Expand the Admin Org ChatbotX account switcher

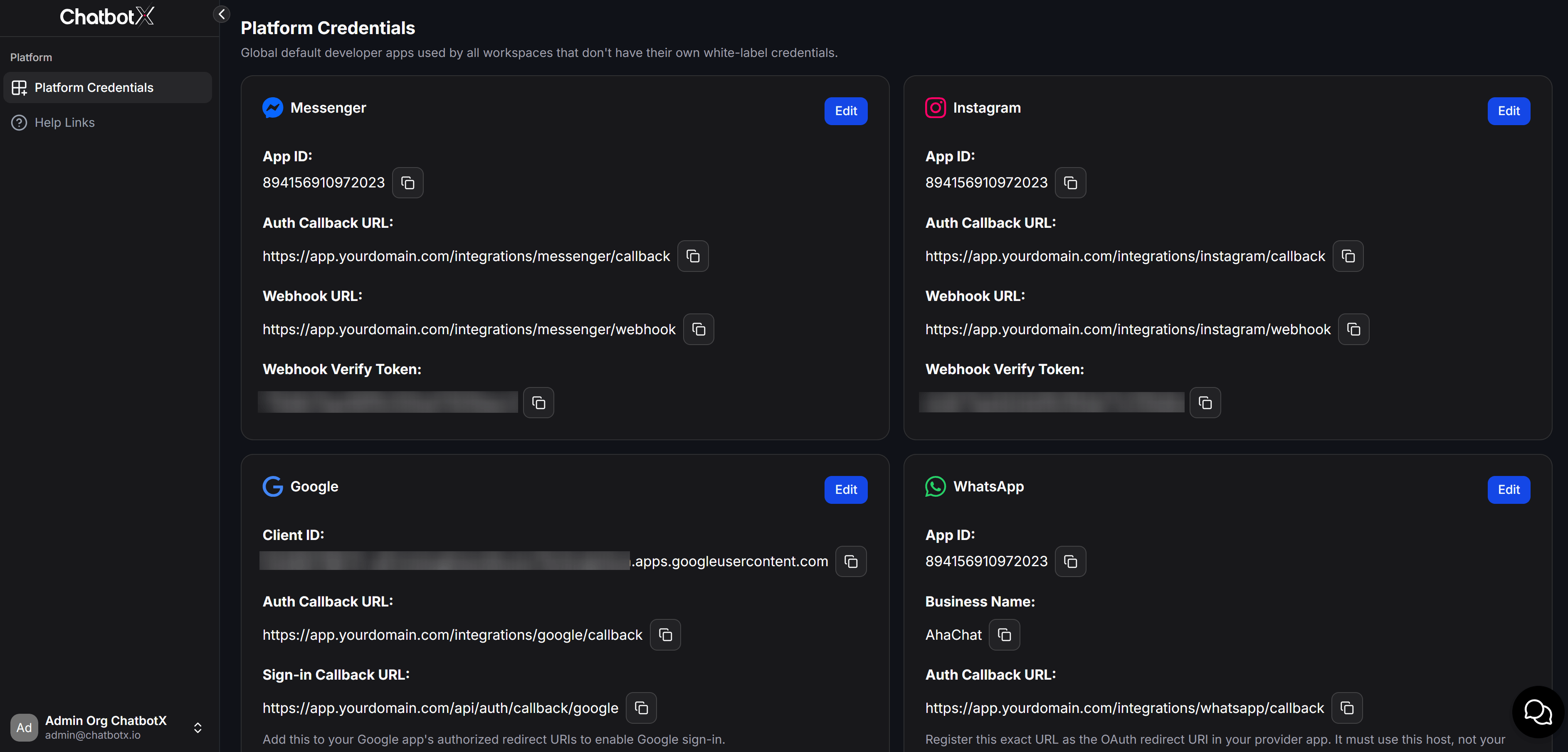pyautogui.click(x=197, y=727)
